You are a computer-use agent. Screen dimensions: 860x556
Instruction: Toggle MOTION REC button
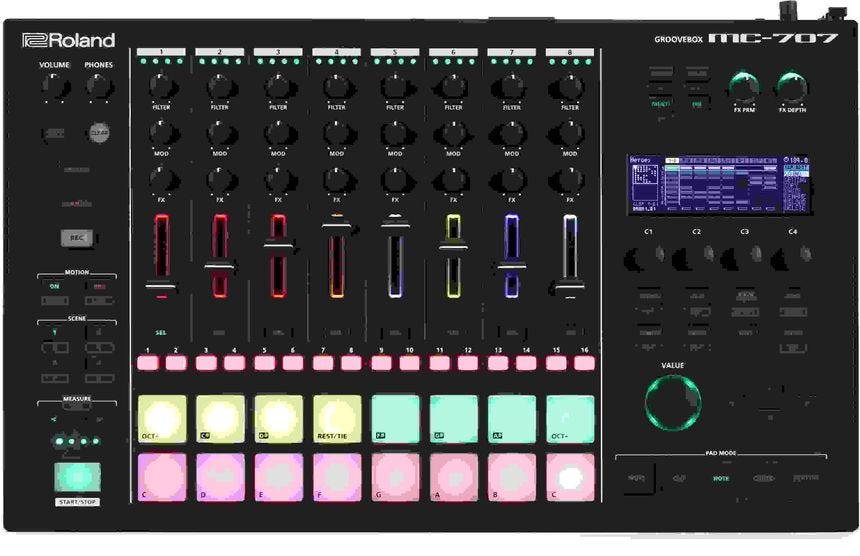tap(99, 286)
